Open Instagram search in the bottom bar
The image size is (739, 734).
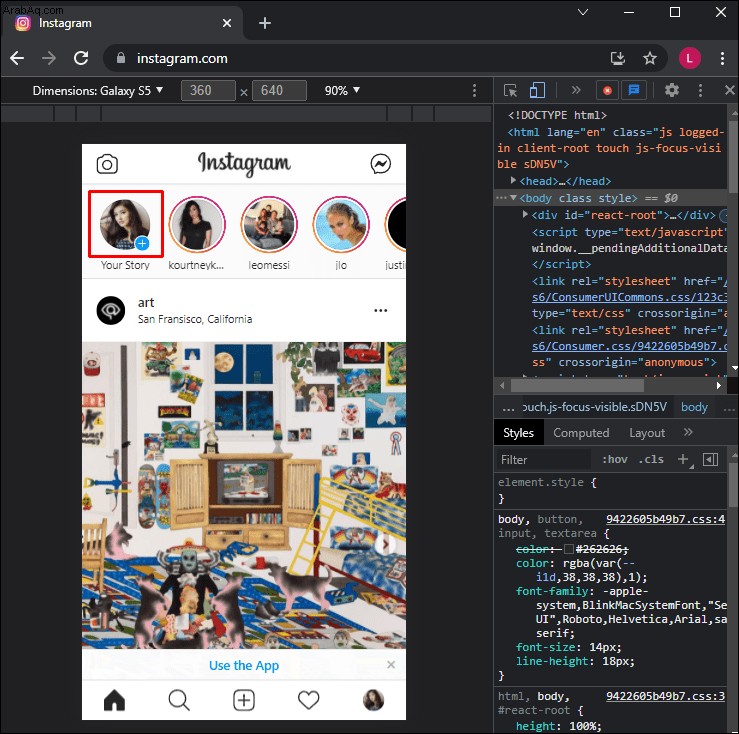pos(179,700)
